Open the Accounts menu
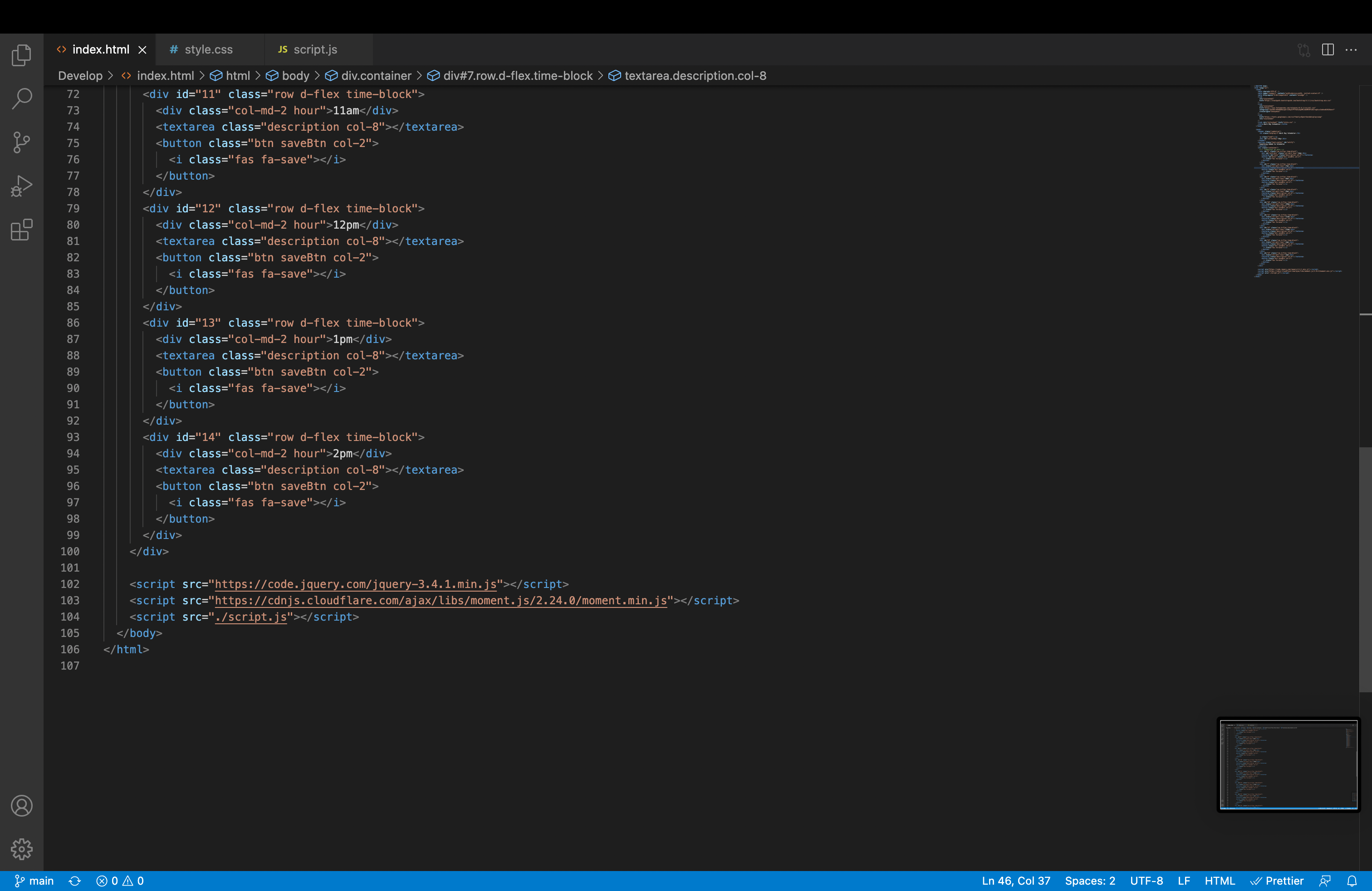This screenshot has width=1372, height=891. (x=21, y=805)
